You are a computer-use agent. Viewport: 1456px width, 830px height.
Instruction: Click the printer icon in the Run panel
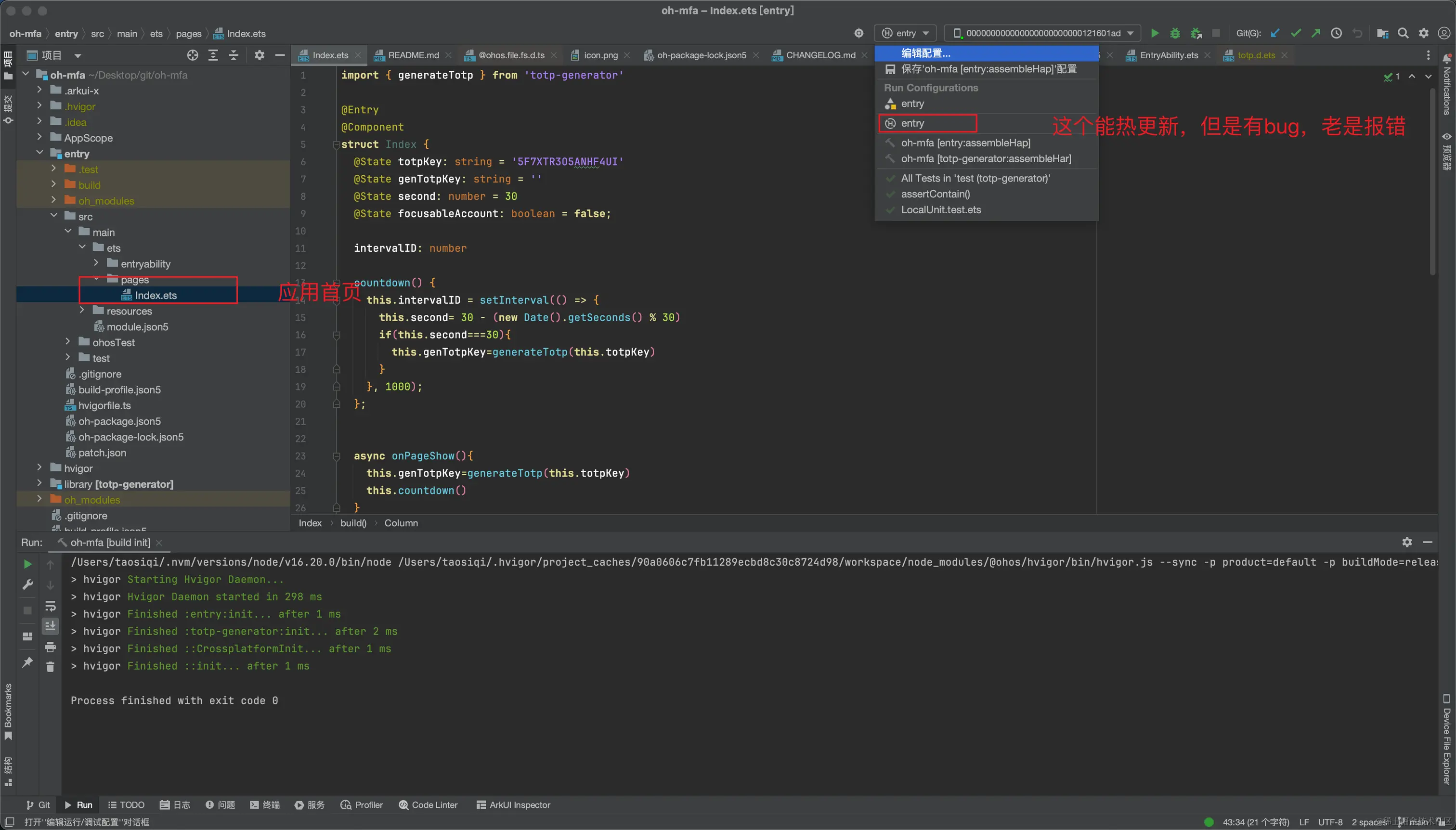coord(50,647)
